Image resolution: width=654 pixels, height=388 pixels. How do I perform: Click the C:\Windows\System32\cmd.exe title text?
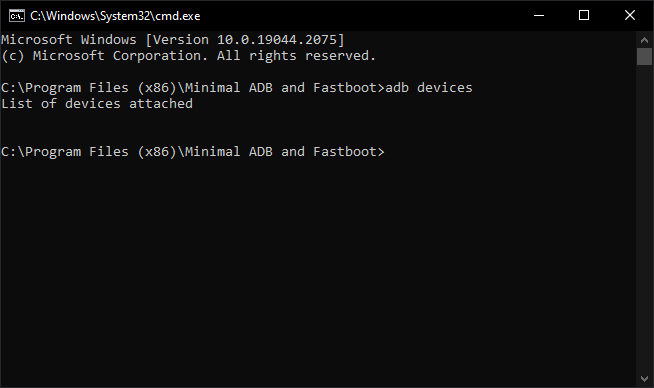point(115,16)
